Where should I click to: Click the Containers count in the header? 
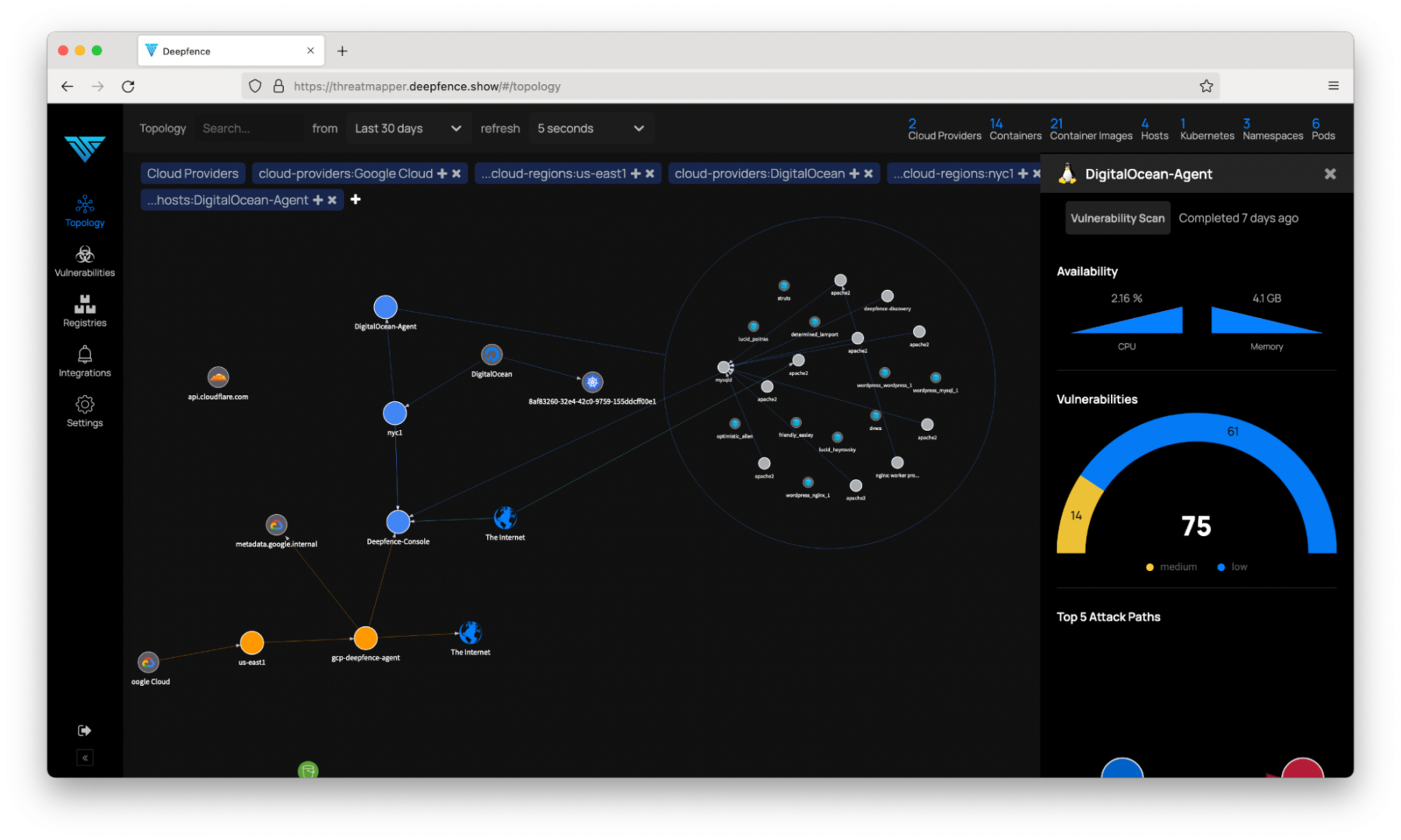point(1015,129)
